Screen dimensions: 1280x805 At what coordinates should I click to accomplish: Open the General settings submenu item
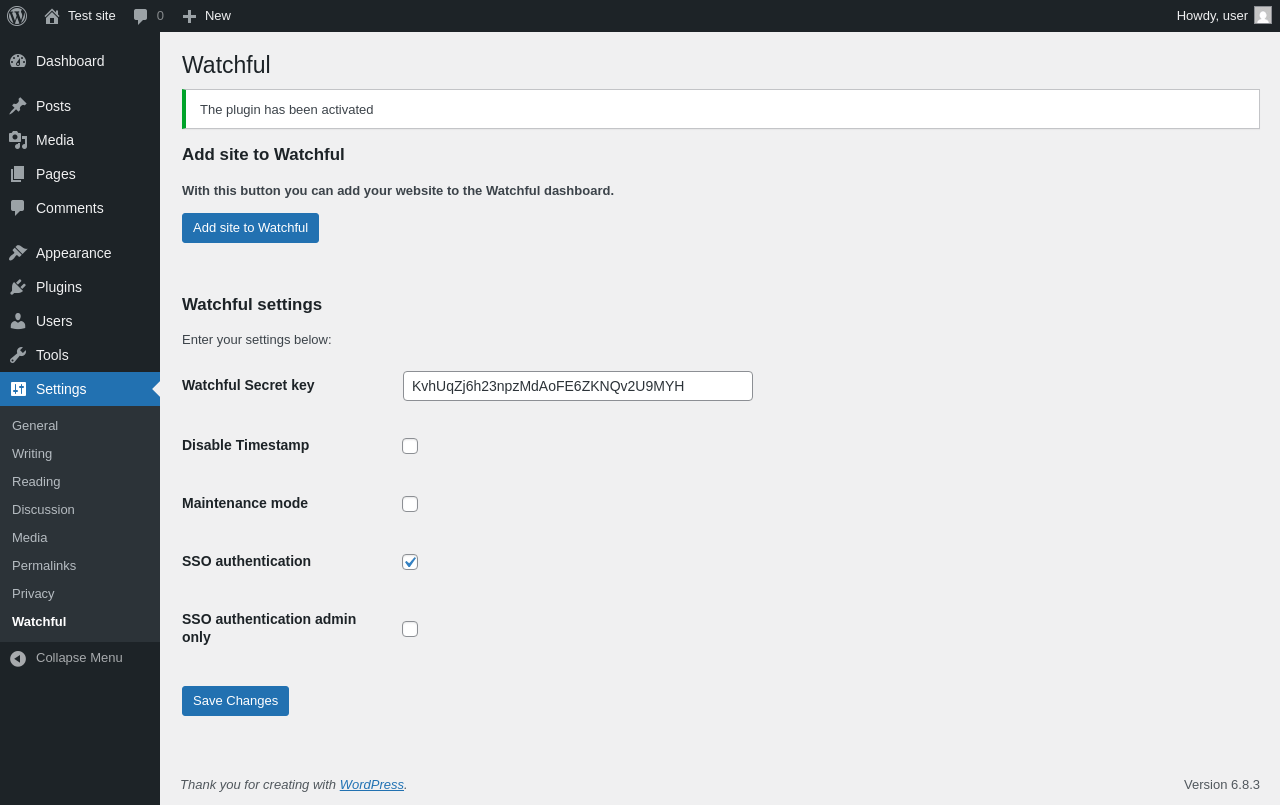click(35, 426)
